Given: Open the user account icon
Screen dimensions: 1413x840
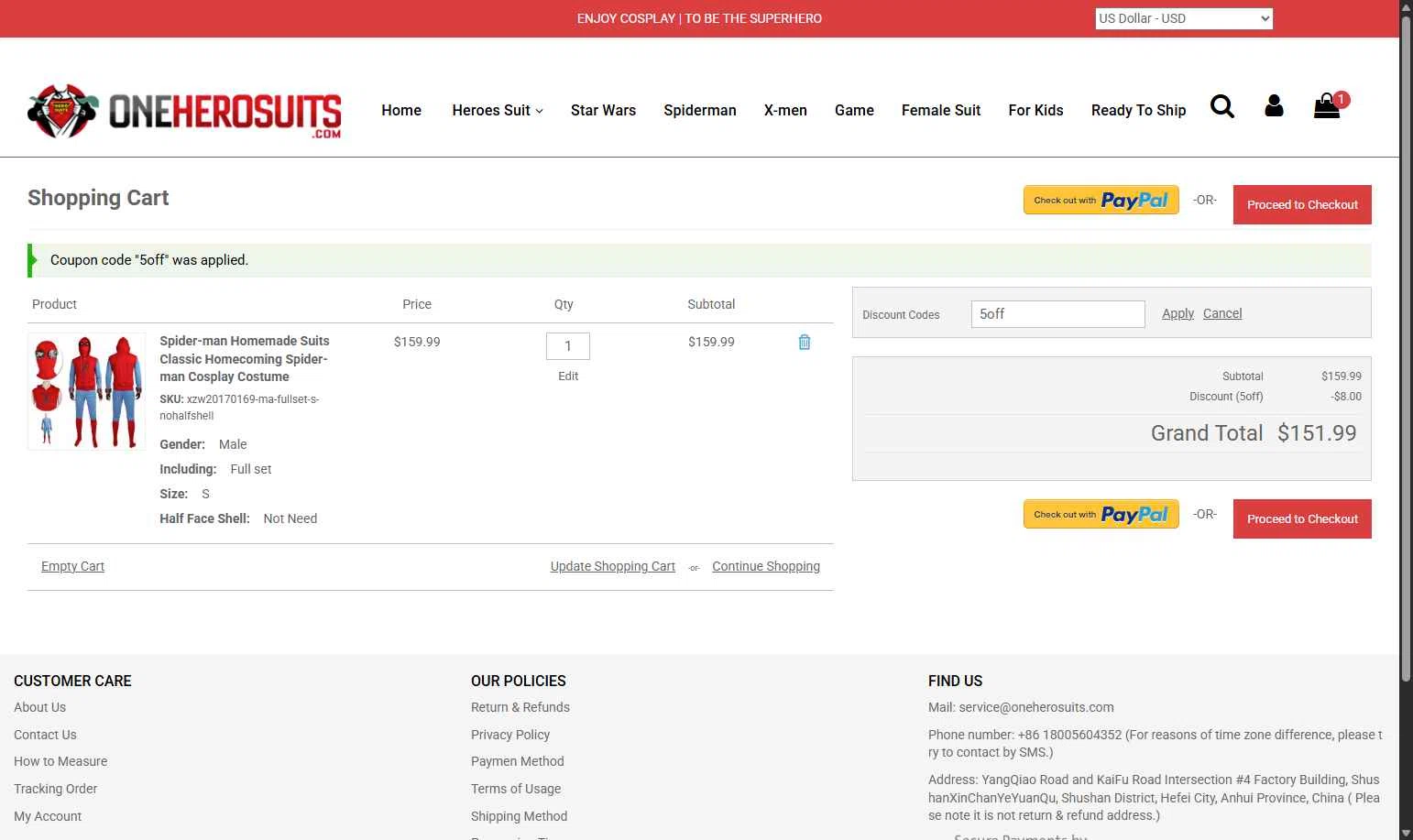Looking at the screenshot, I should coord(1274,106).
